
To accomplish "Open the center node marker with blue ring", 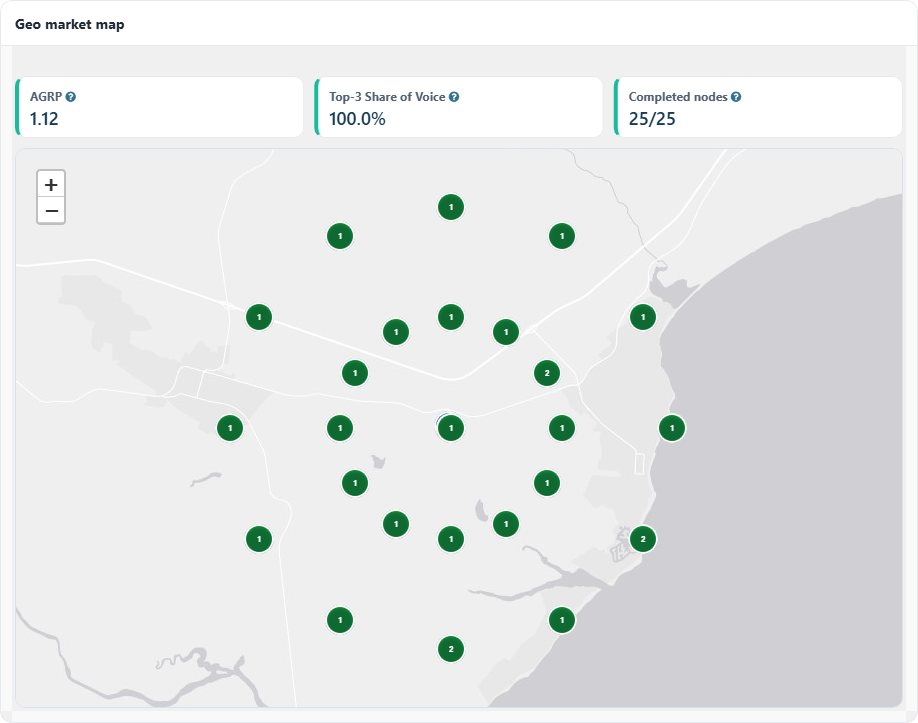I will [x=451, y=428].
